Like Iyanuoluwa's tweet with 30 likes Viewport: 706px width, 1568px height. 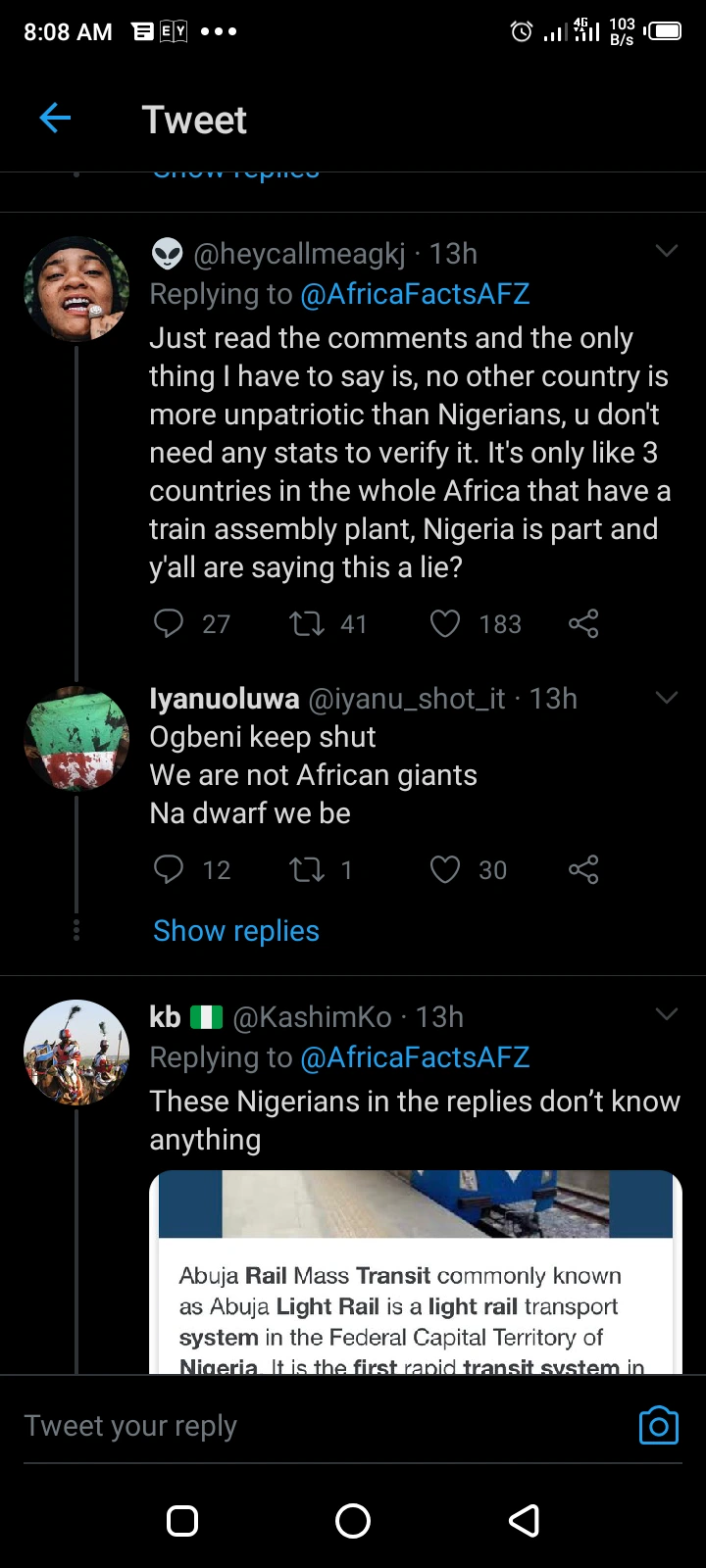point(445,869)
